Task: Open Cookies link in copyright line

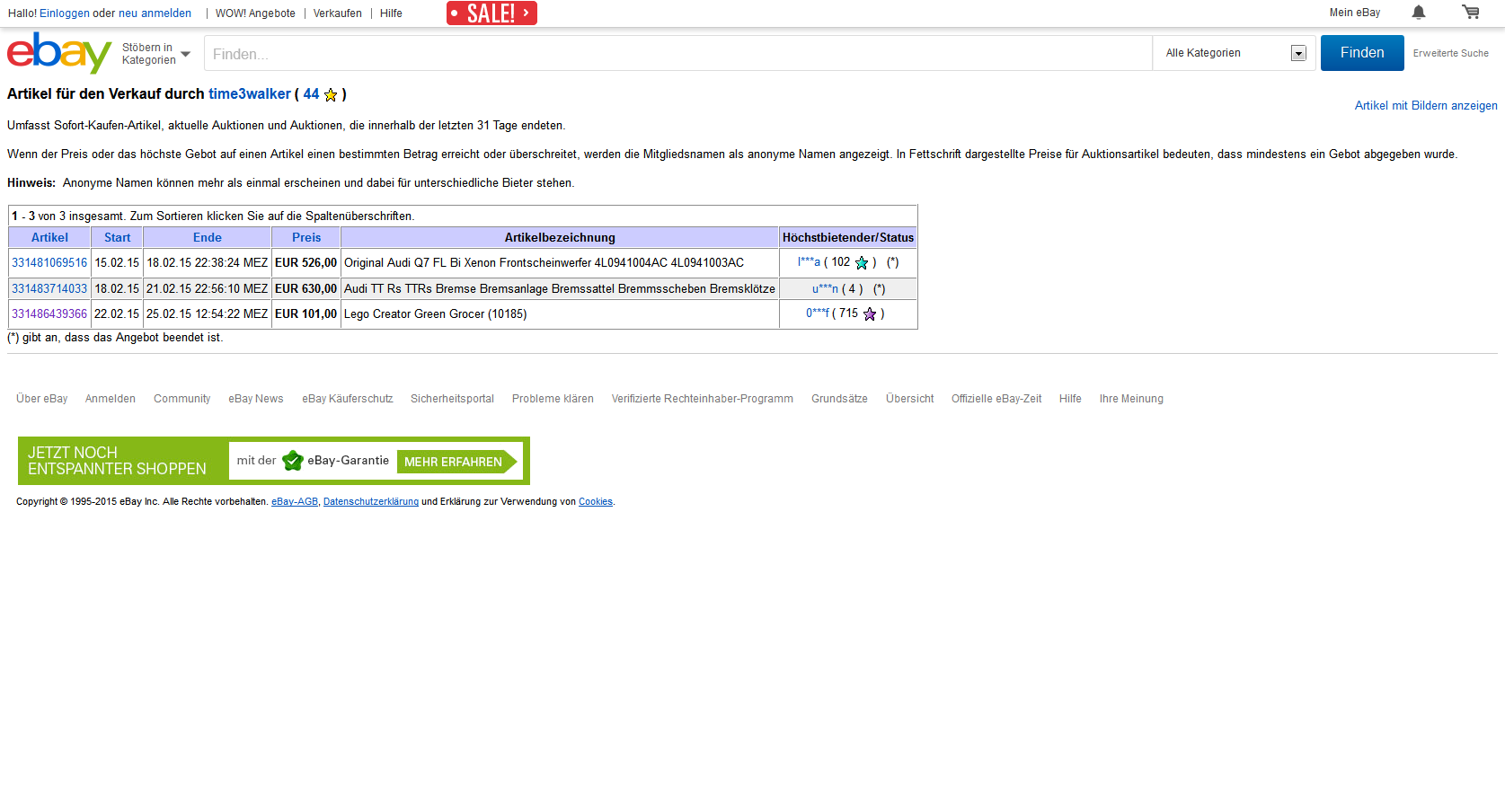Action: pos(596,502)
